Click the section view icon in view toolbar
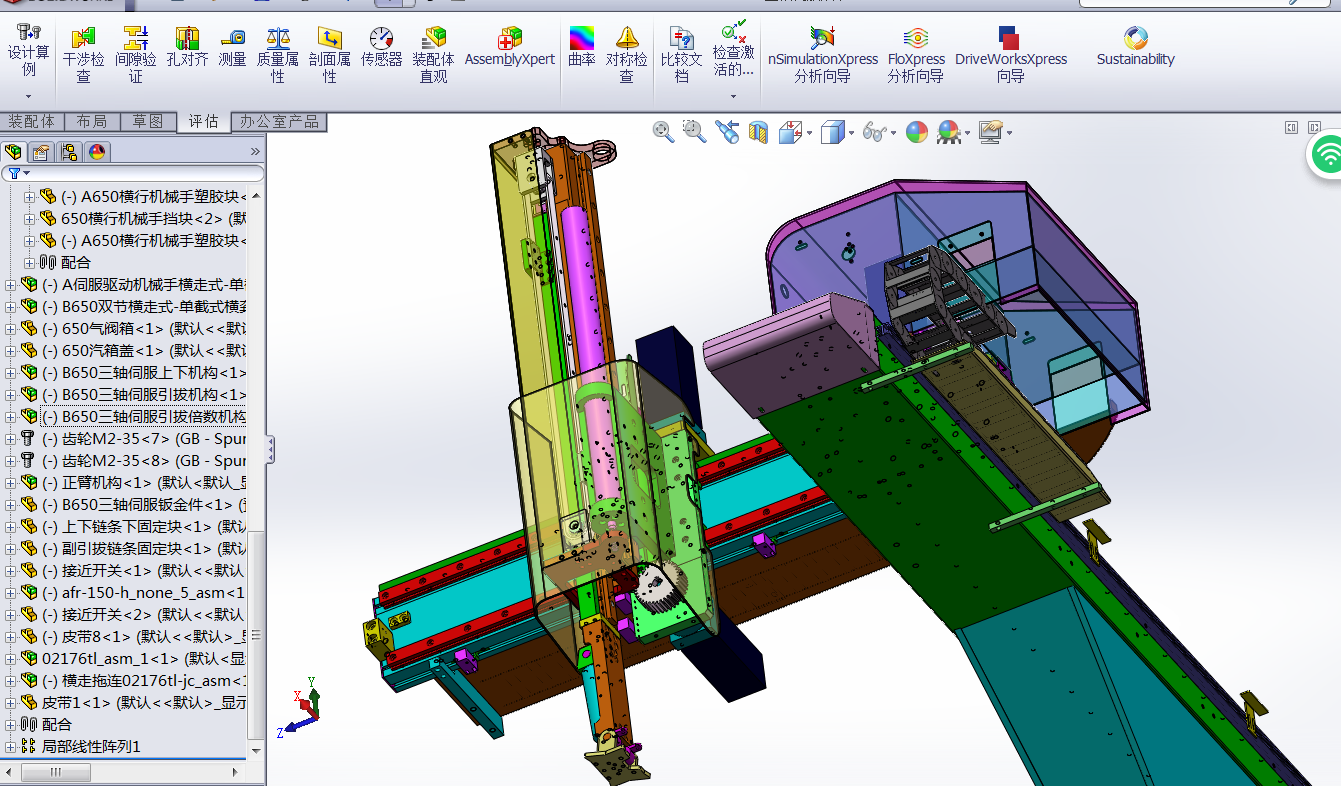This screenshot has height=786, width=1341. pos(759,132)
